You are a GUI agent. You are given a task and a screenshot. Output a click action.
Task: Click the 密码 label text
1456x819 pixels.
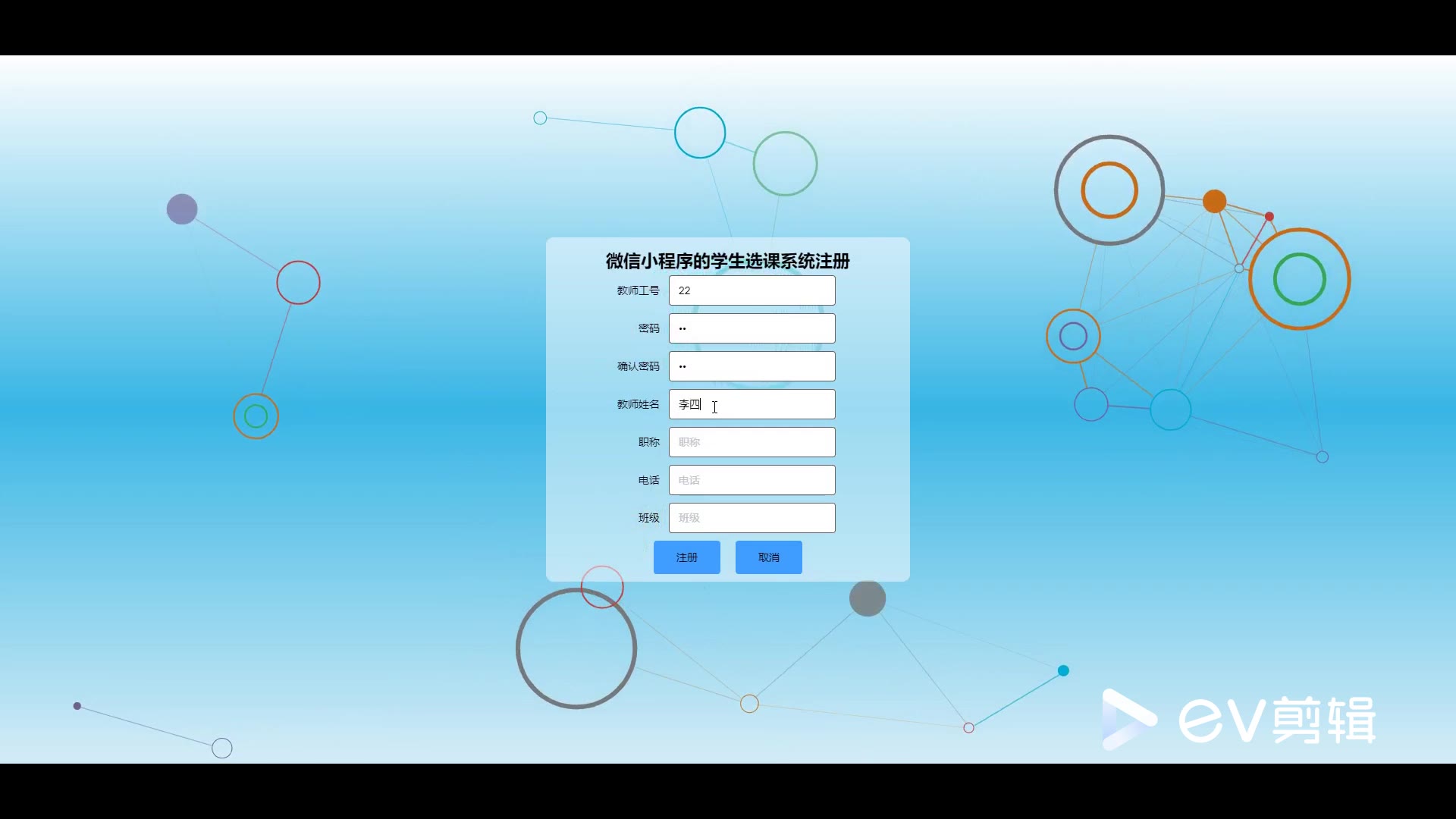point(648,328)
